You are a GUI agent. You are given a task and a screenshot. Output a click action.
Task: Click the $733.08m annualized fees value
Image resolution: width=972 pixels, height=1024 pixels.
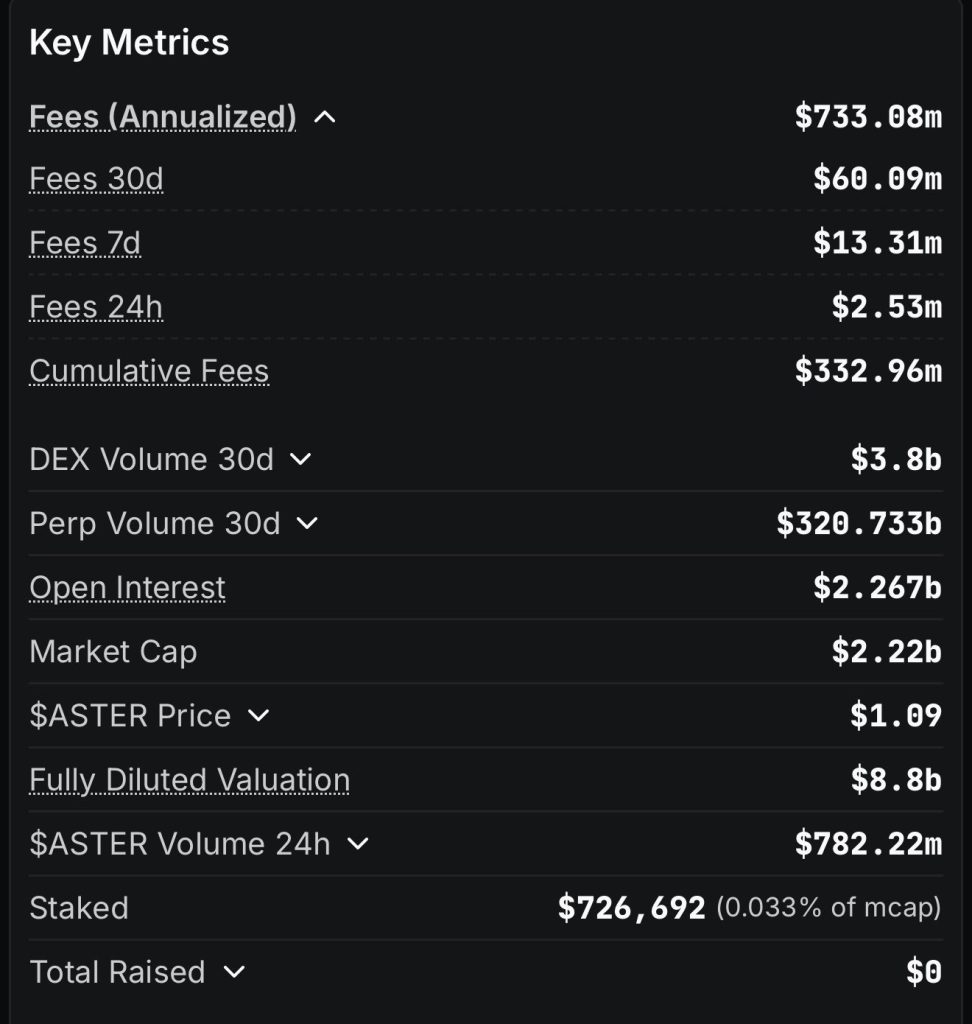(x=868, y=117)
